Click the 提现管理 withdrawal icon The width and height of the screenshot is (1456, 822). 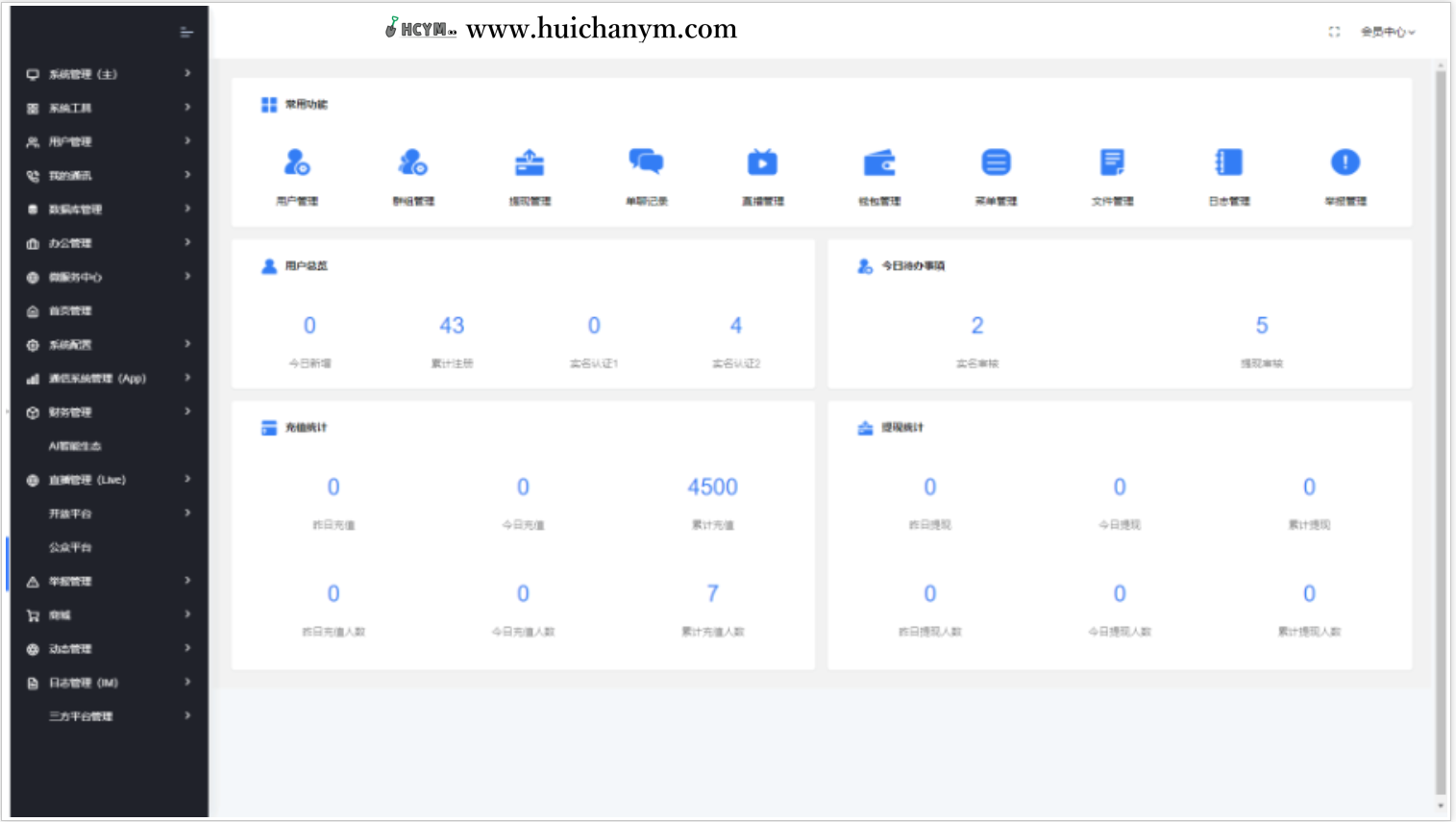530,163
